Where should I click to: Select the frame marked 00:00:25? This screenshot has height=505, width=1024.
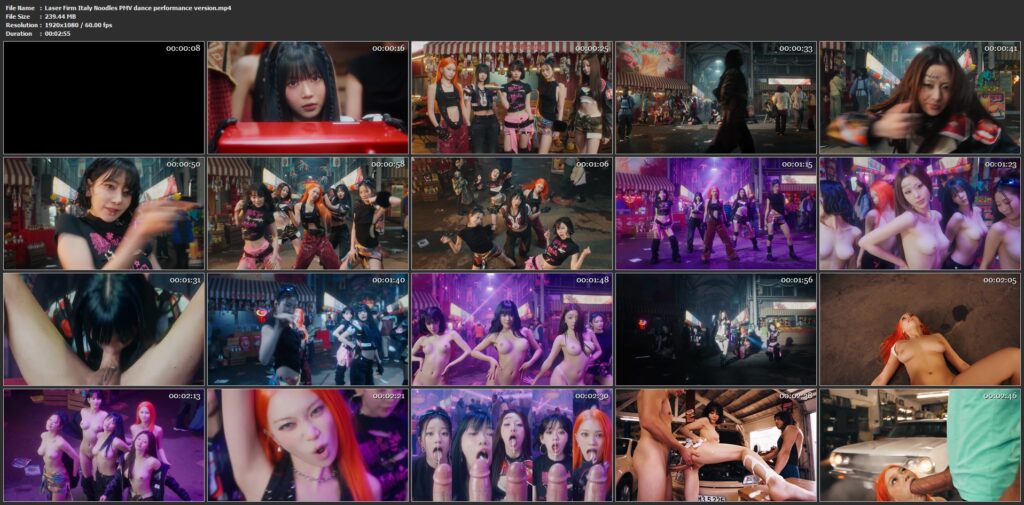511,97
